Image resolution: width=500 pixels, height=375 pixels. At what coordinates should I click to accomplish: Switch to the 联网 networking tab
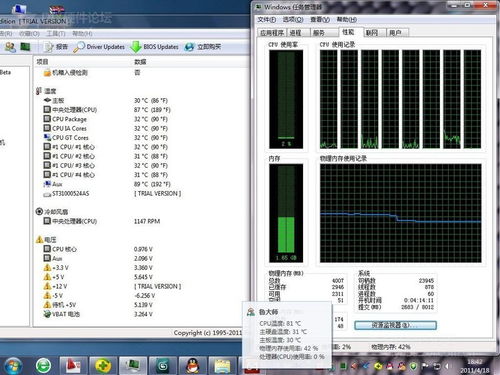(x=372, y=33)
